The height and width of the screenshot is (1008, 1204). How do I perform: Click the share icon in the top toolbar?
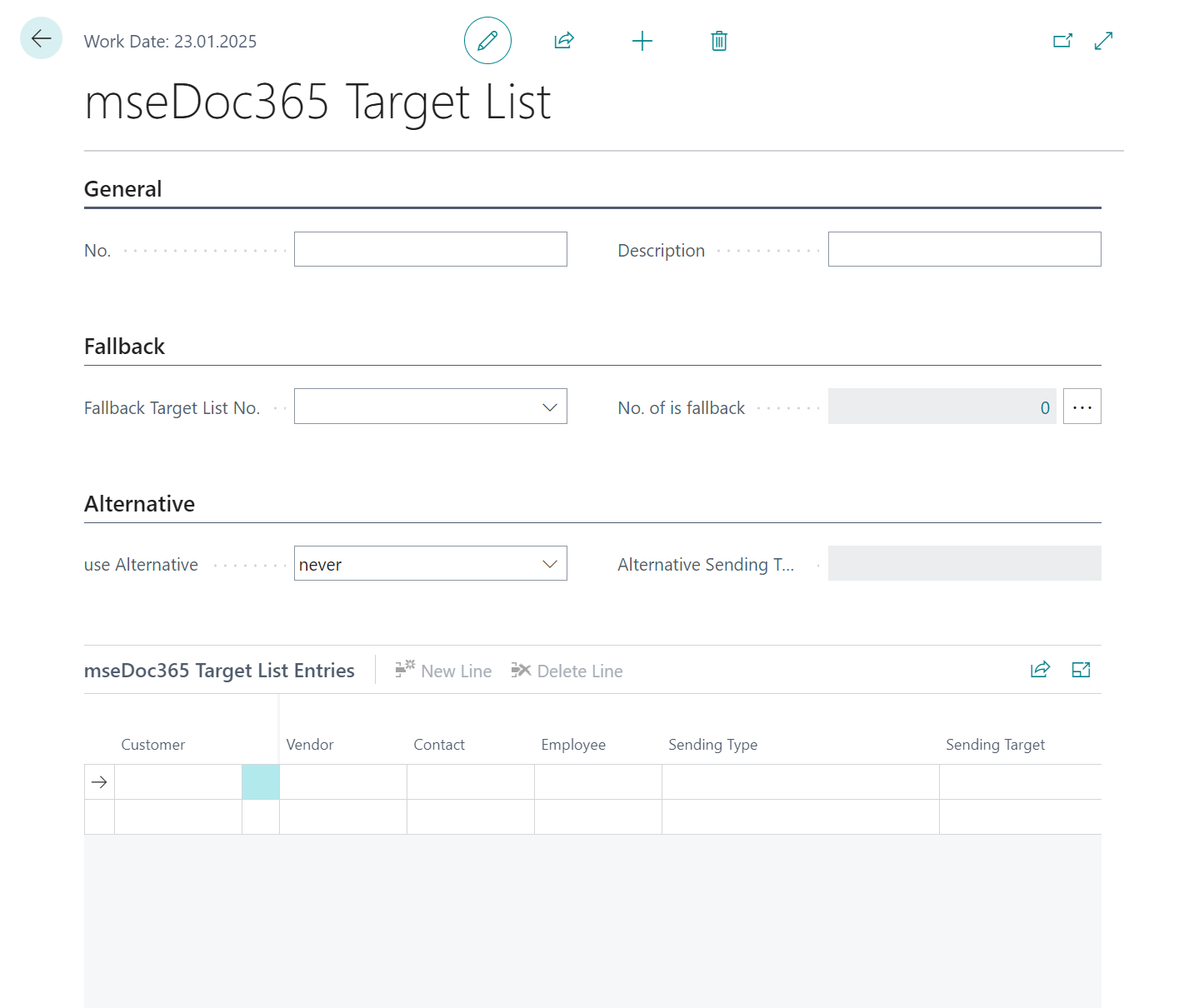(564, 41)
